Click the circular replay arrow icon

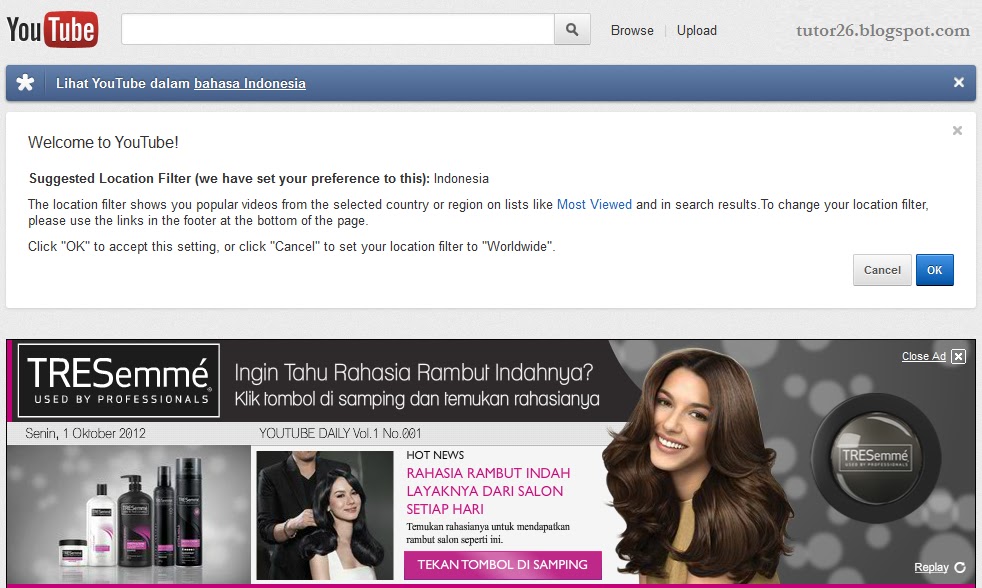pos(960,567)
